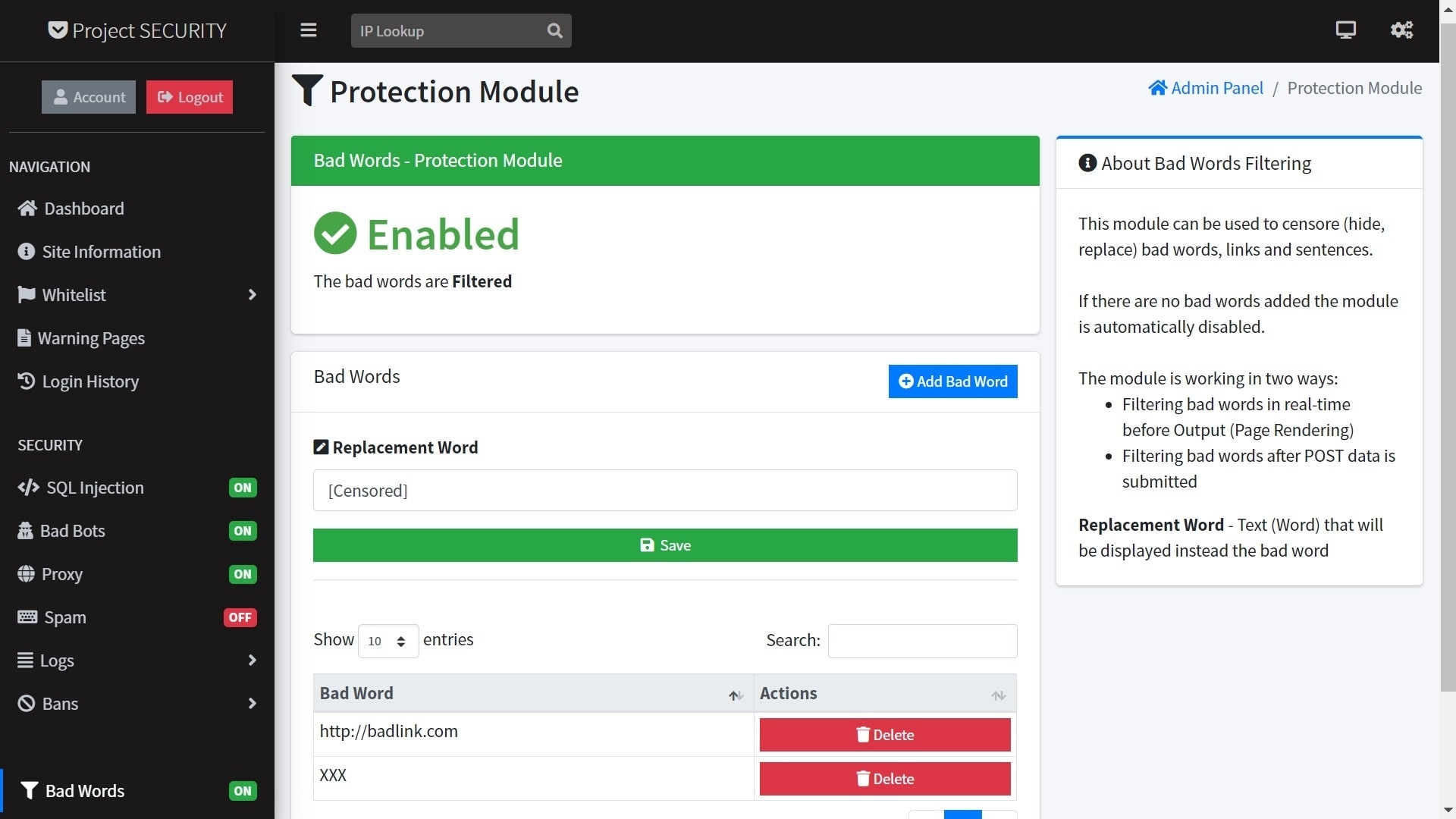Click the Dashboard home icon
Viewport: 1456px width, 819px height.
[26, 208]
